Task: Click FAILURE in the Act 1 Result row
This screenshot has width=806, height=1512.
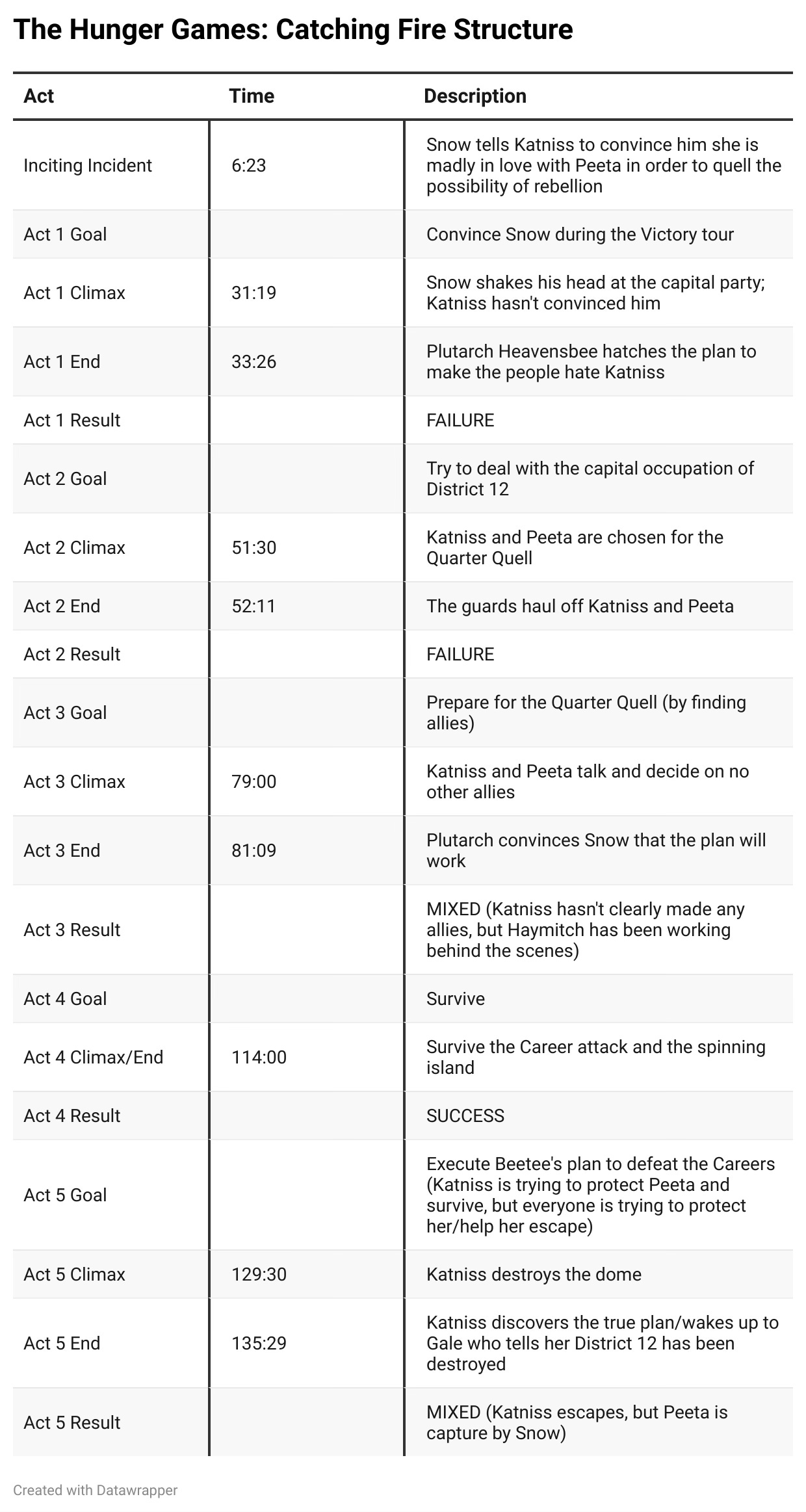Action: point(460,421)
